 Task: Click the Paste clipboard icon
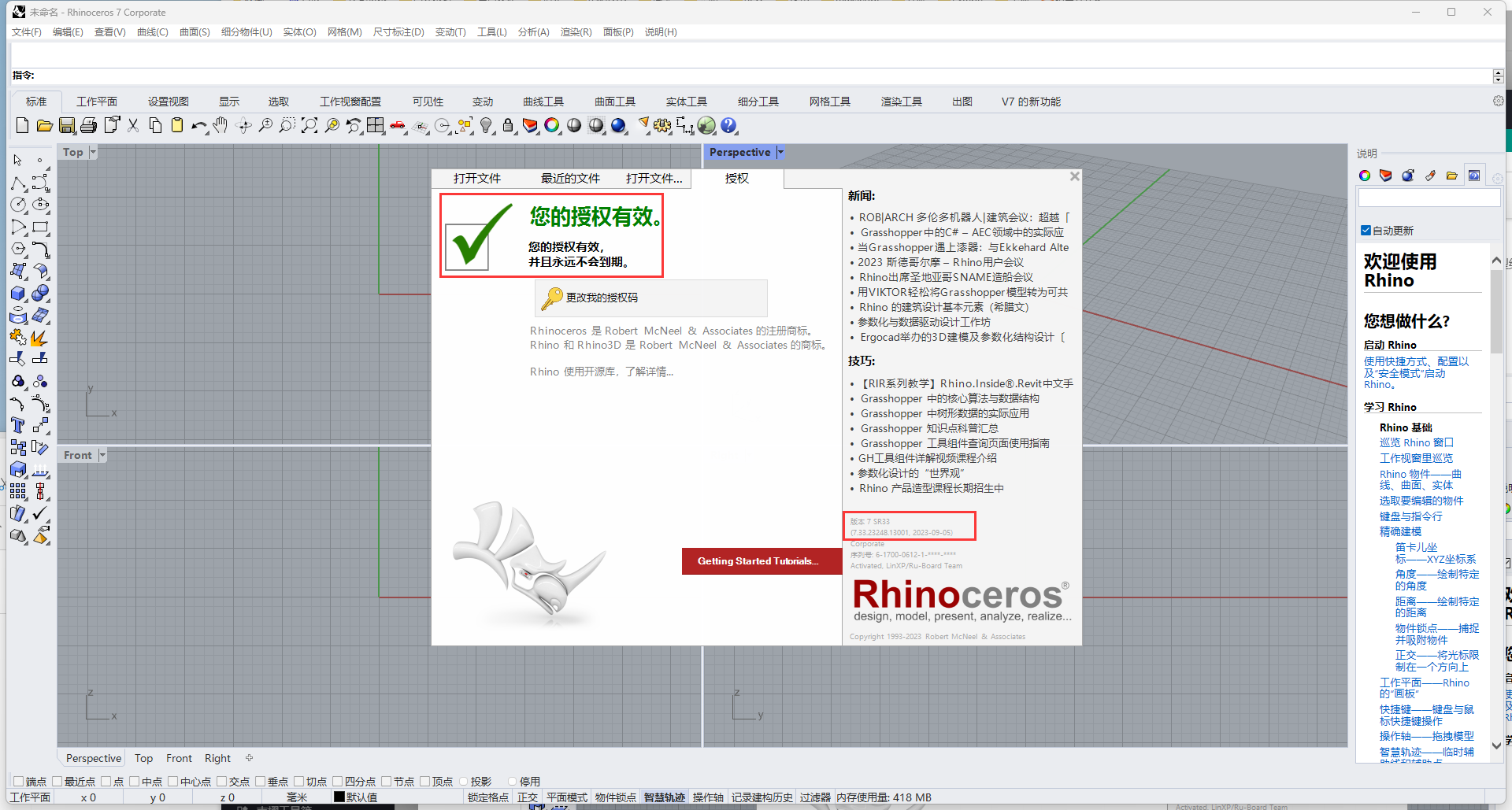tap(177, 126)
